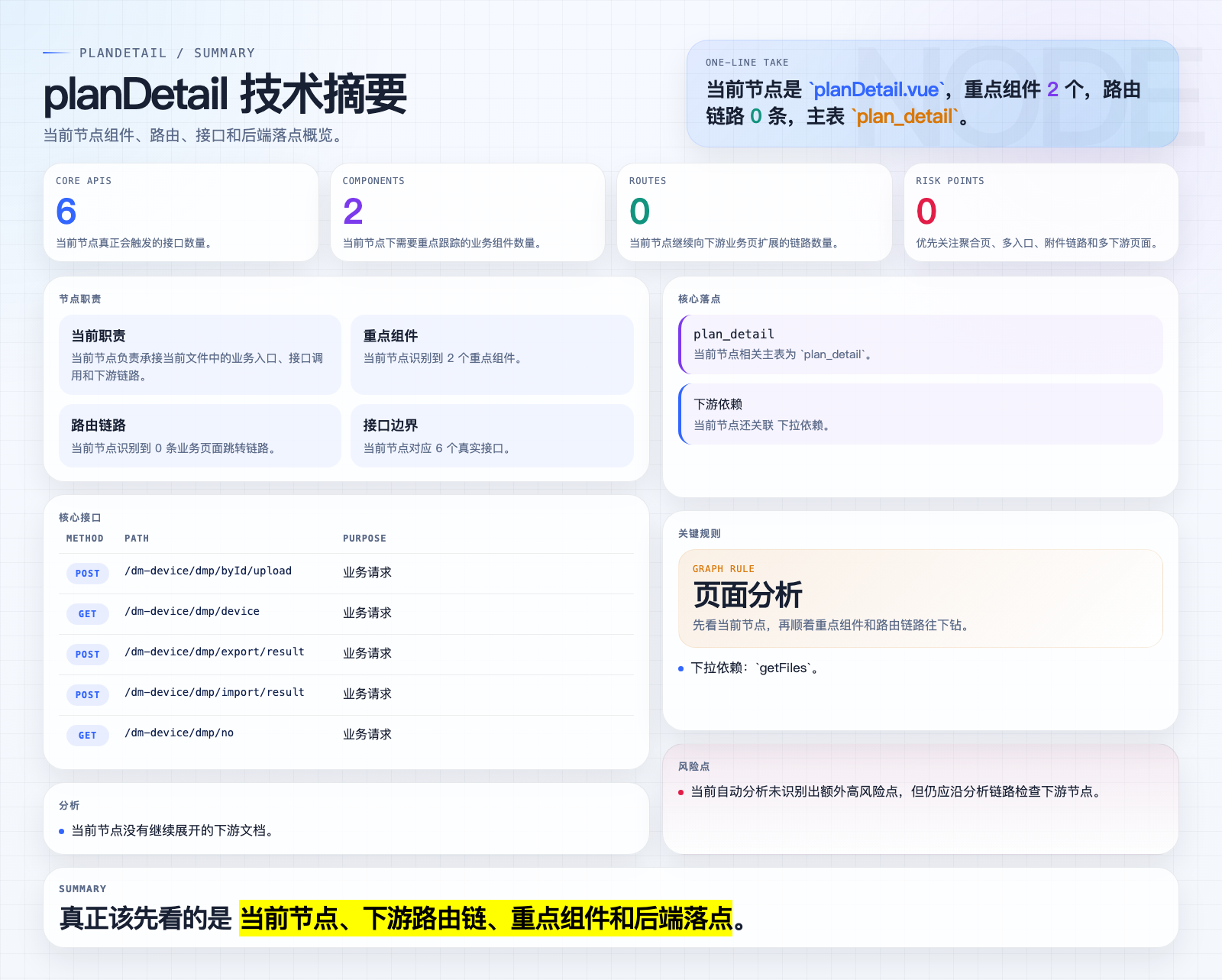Click the SUMMARY section label
The height and width of the screenshot is (980, 1222).
tap(82, 889)
